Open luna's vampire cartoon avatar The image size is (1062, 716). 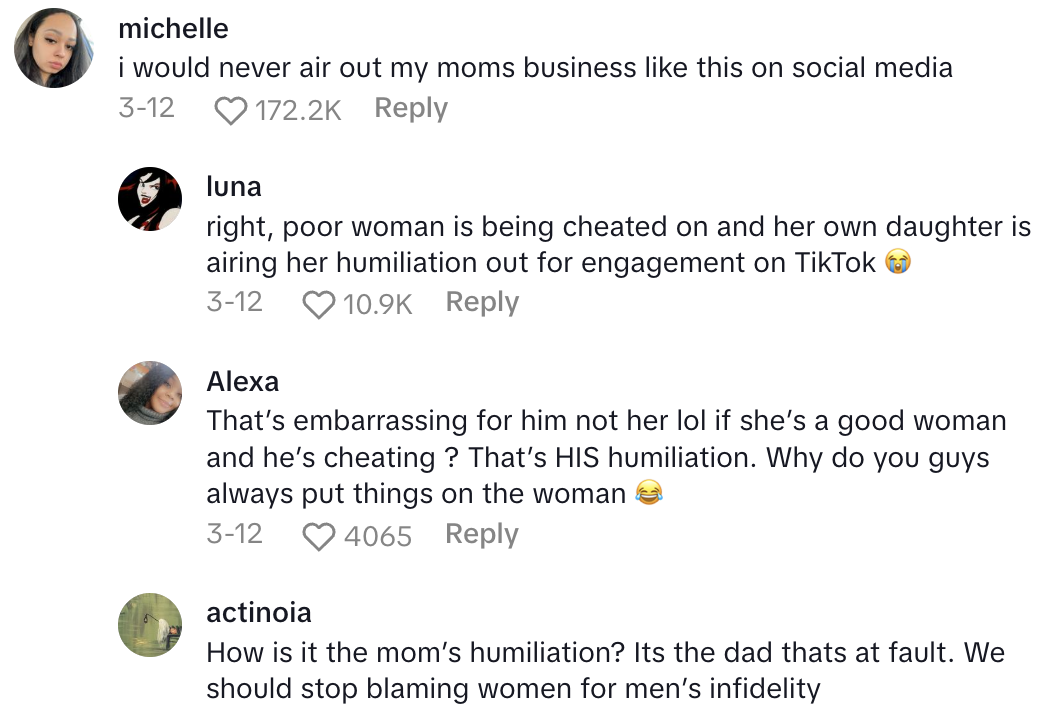coord(150,199)
